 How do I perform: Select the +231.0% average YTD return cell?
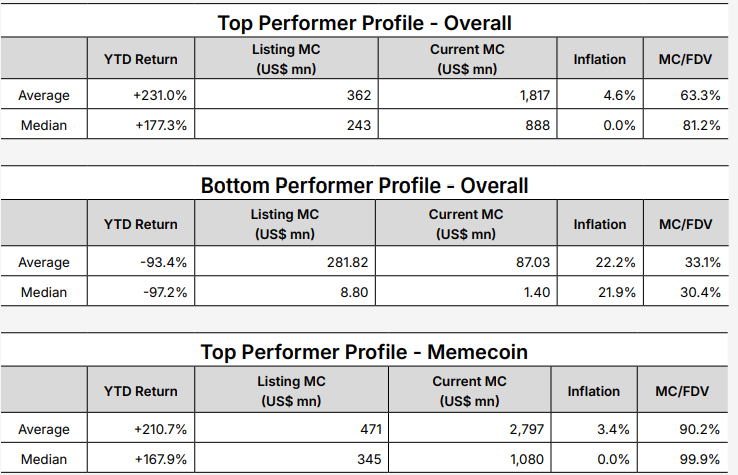(160, 96)
